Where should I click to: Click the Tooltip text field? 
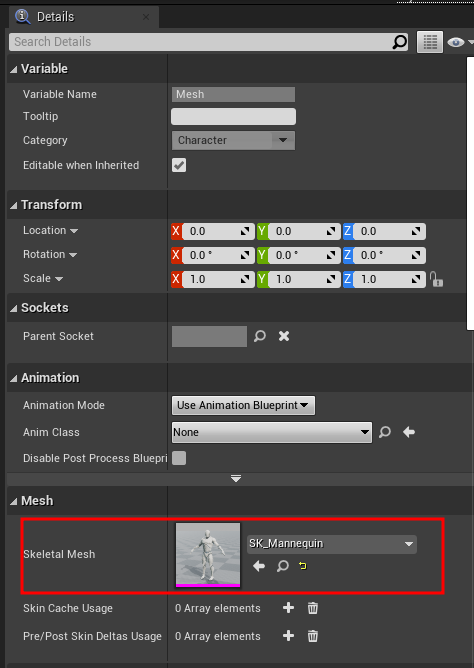pyautogui.click(x=233, y=116)
